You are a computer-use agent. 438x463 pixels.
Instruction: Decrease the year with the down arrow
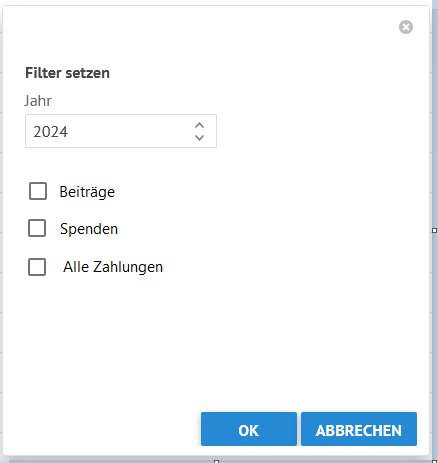pos(199,137)
